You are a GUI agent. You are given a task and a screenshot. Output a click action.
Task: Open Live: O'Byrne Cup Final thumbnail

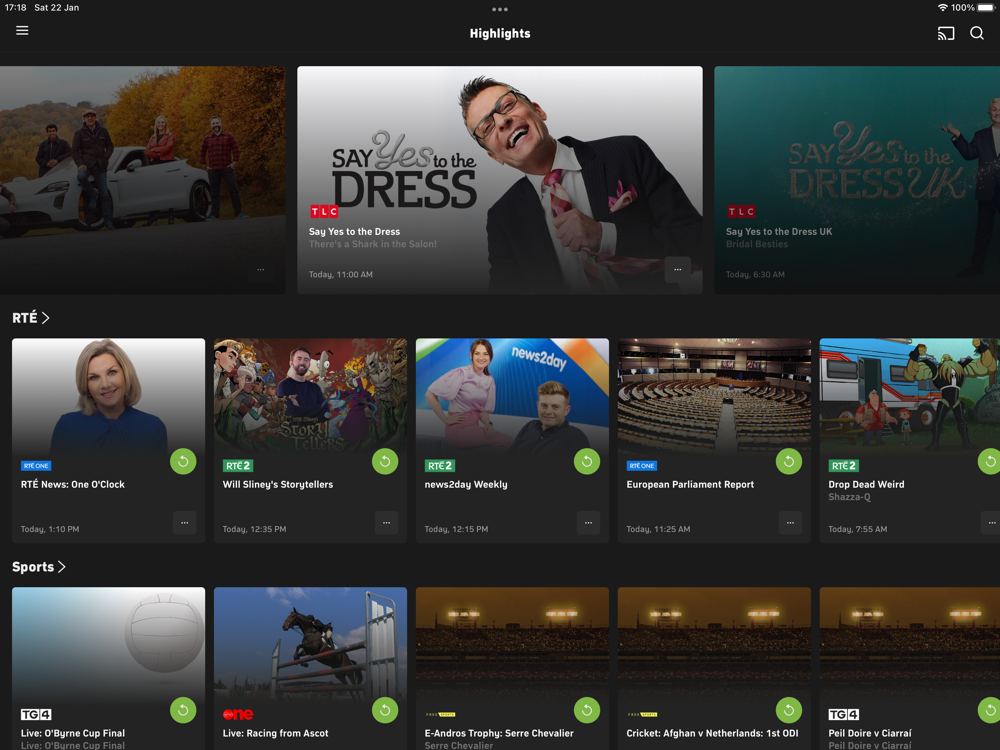(x=108, y=644)
